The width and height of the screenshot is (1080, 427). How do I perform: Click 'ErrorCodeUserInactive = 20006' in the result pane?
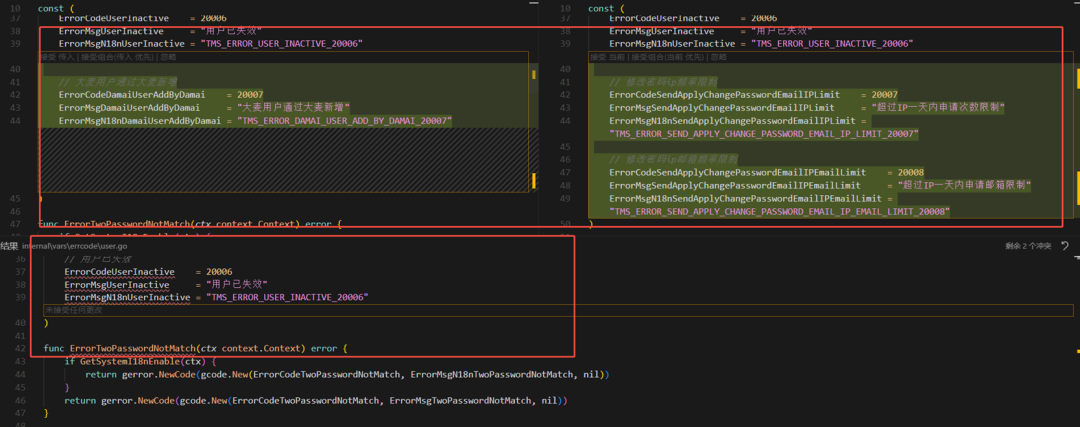[148, 271]
